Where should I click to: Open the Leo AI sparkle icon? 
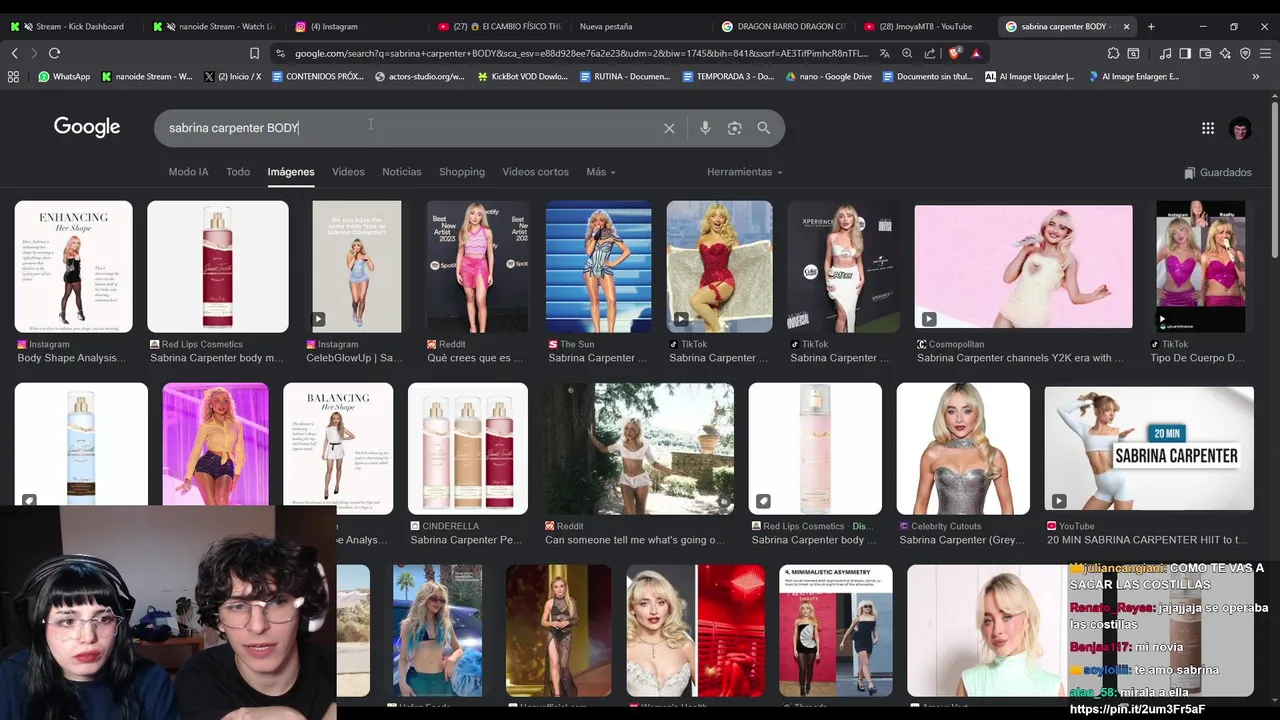(x=1225, y=53)
